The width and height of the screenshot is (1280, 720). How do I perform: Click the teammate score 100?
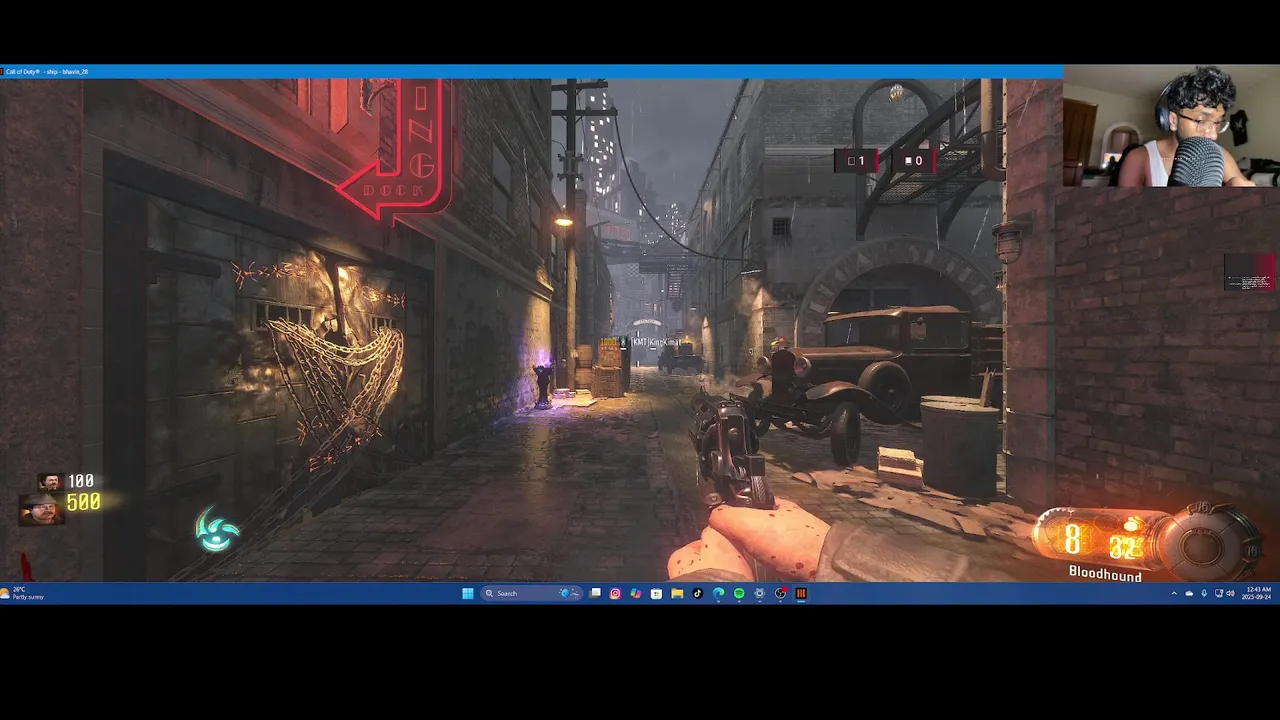point(80,482)
